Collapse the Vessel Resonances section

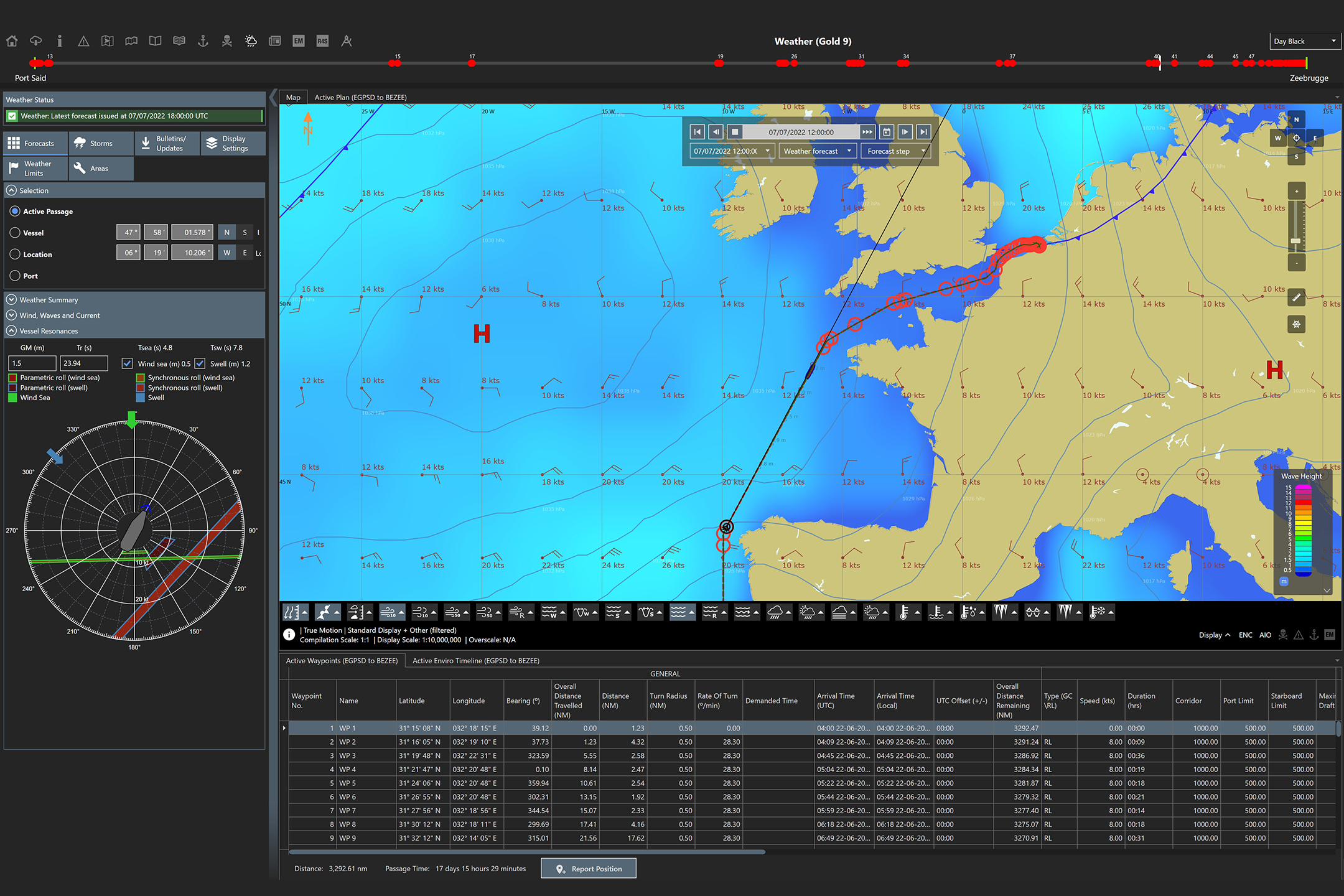coord(11,331)
